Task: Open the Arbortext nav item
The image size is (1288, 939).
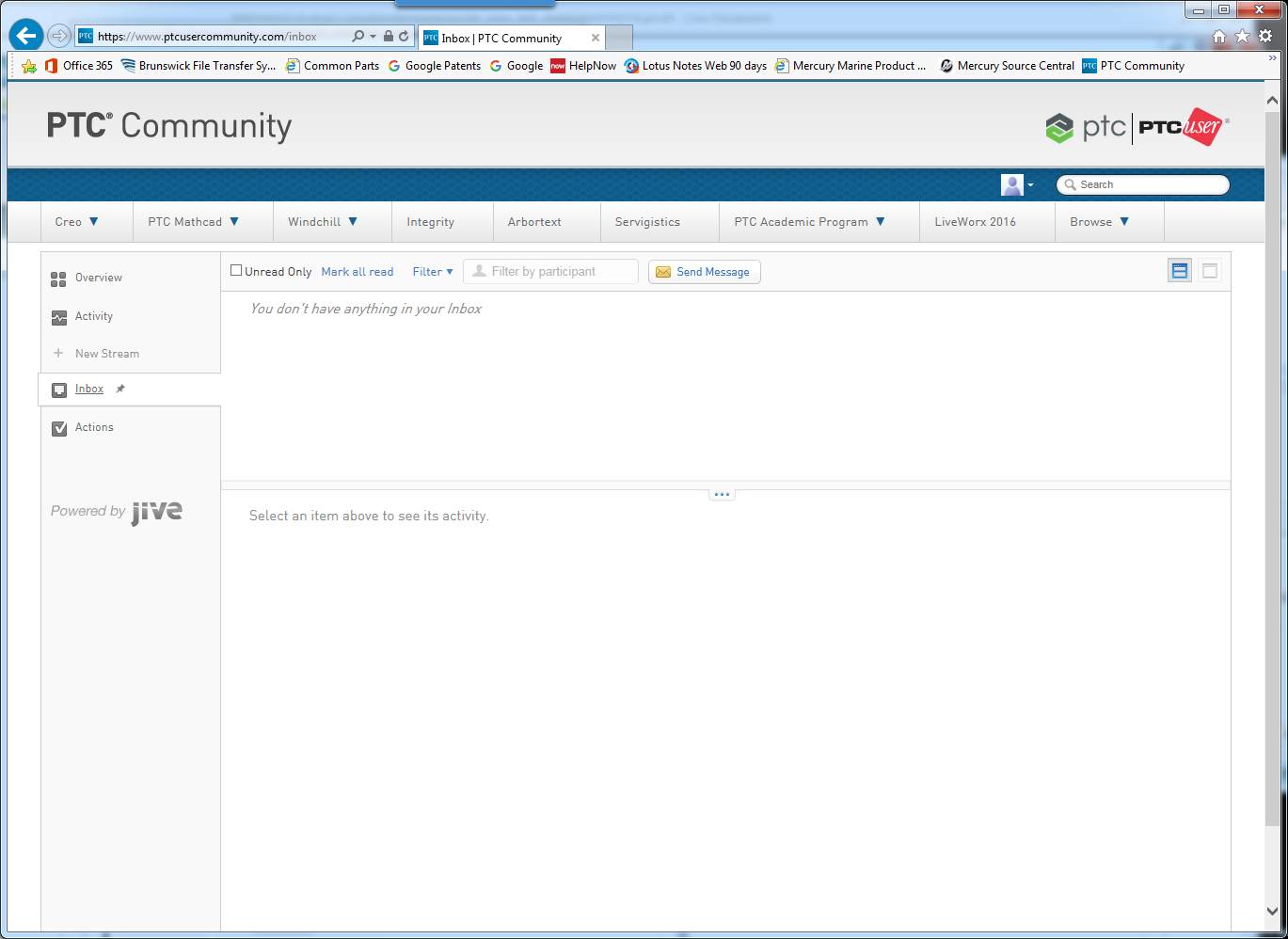Action: (534, 222)
